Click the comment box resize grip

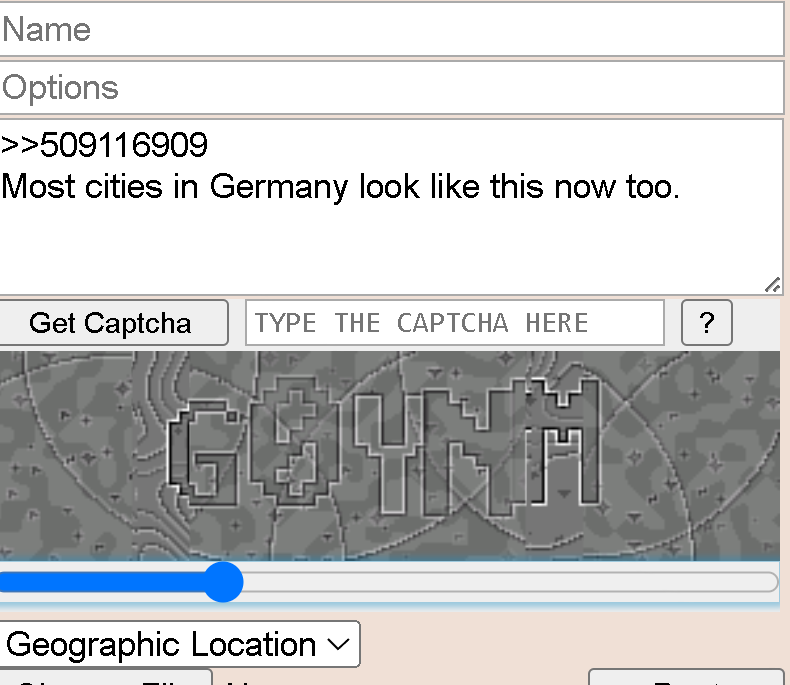pyautogui.click(x=772, y=285)
